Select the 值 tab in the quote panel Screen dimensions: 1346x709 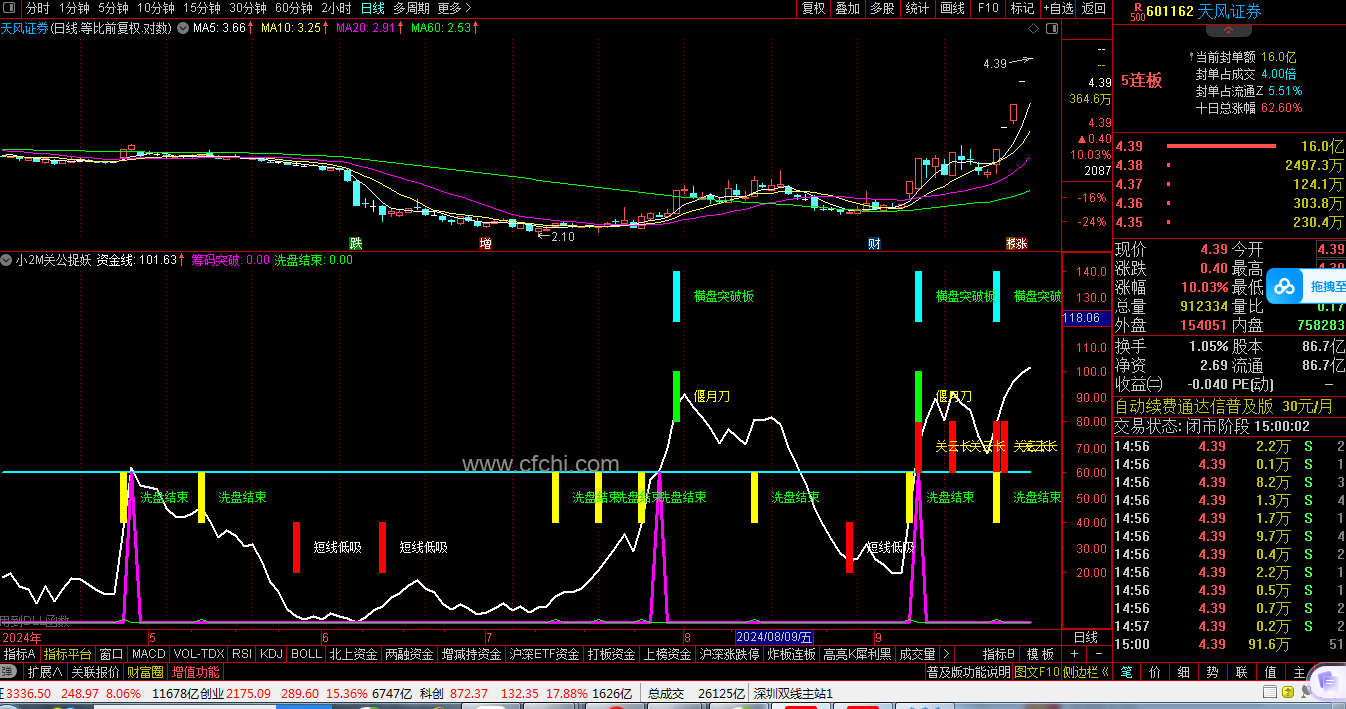click(1271, 672)
